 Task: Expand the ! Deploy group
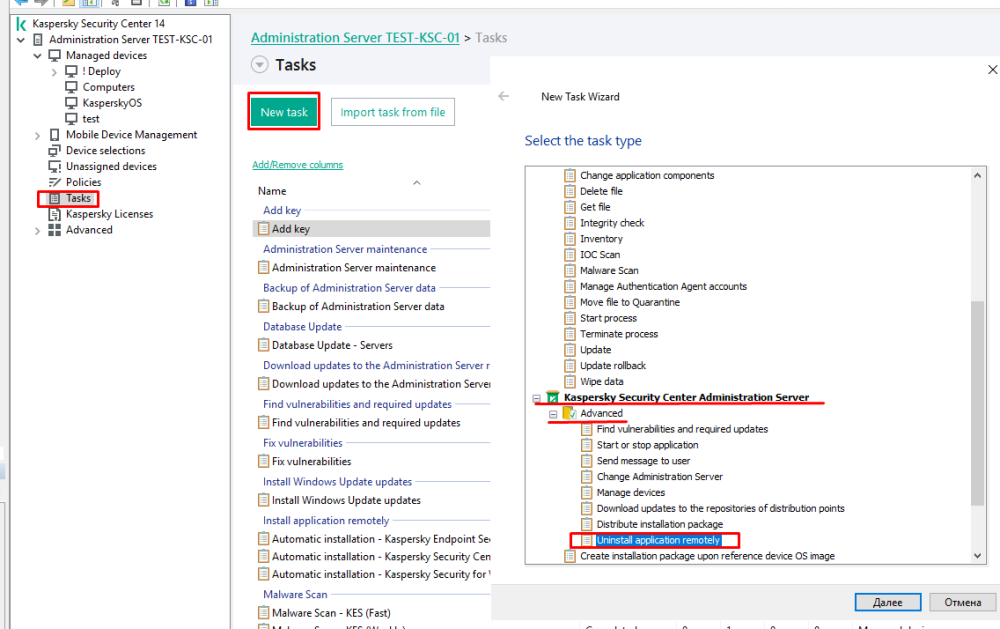54,72
